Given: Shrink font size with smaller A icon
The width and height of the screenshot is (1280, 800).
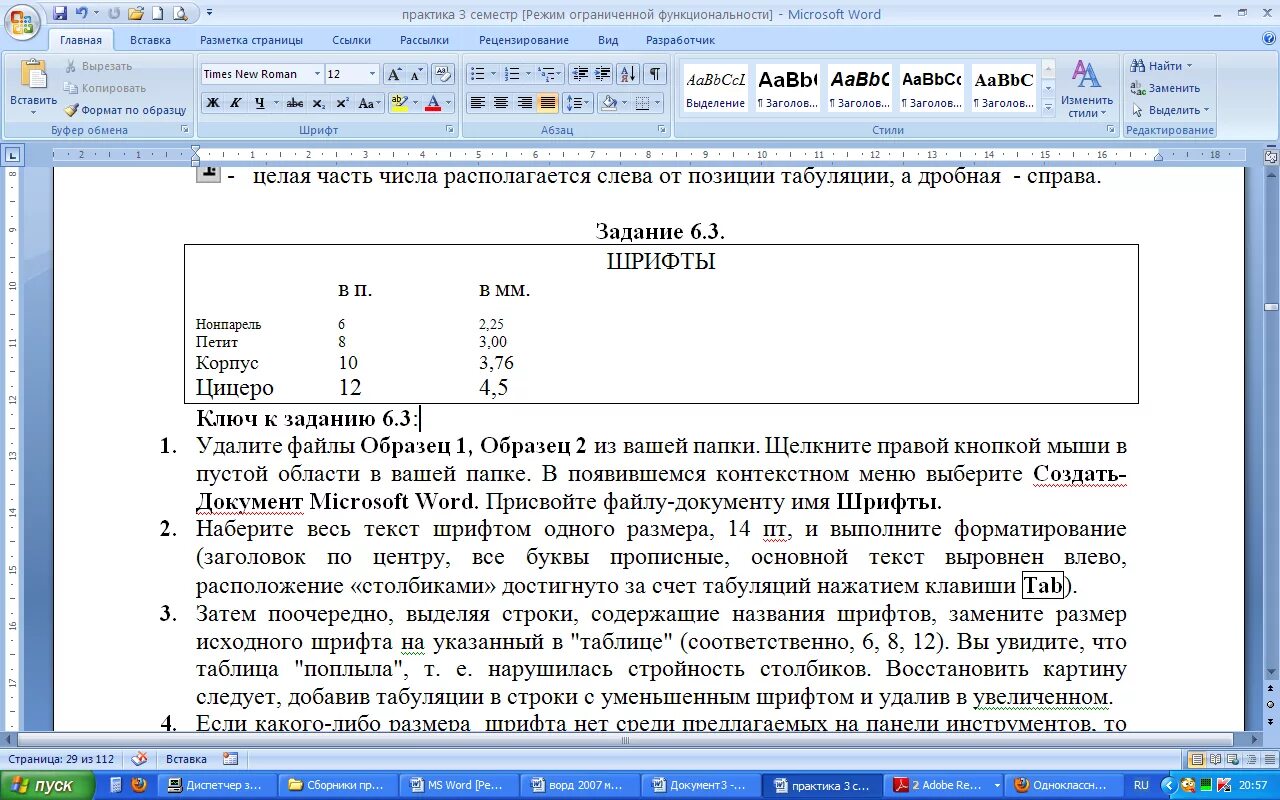Looking at the screenshot, I should (417, 74).
